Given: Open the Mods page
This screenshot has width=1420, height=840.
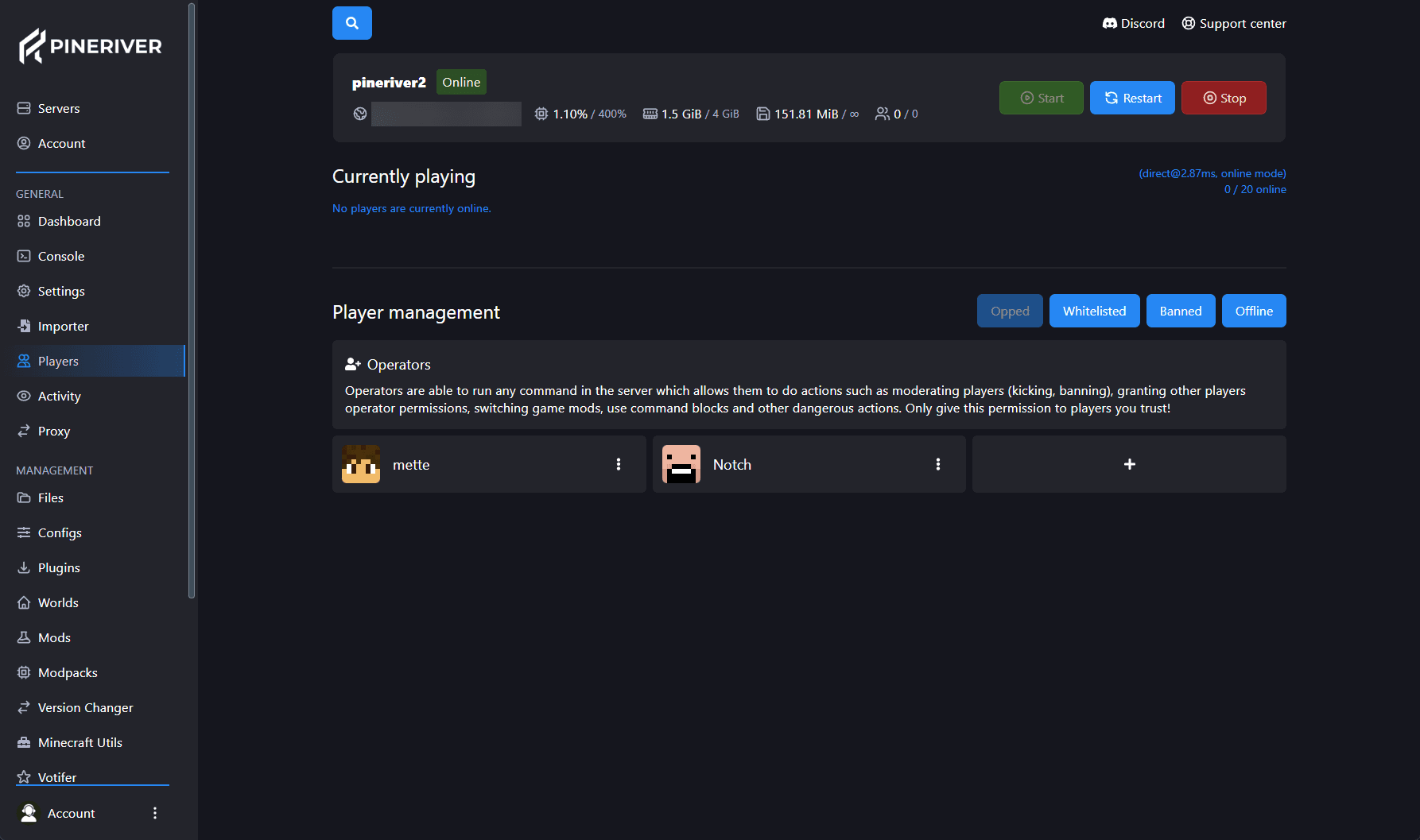Looking at the screenshot, I should [x=92, y=637].
